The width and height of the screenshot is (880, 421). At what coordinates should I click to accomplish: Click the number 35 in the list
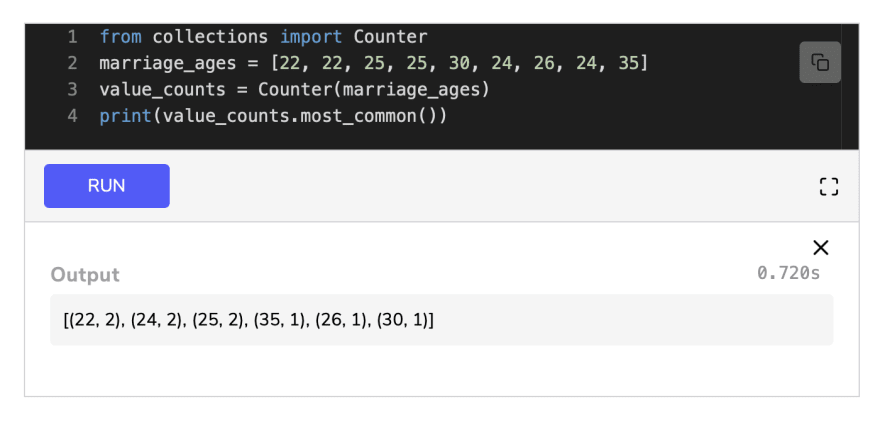(628, 63)
